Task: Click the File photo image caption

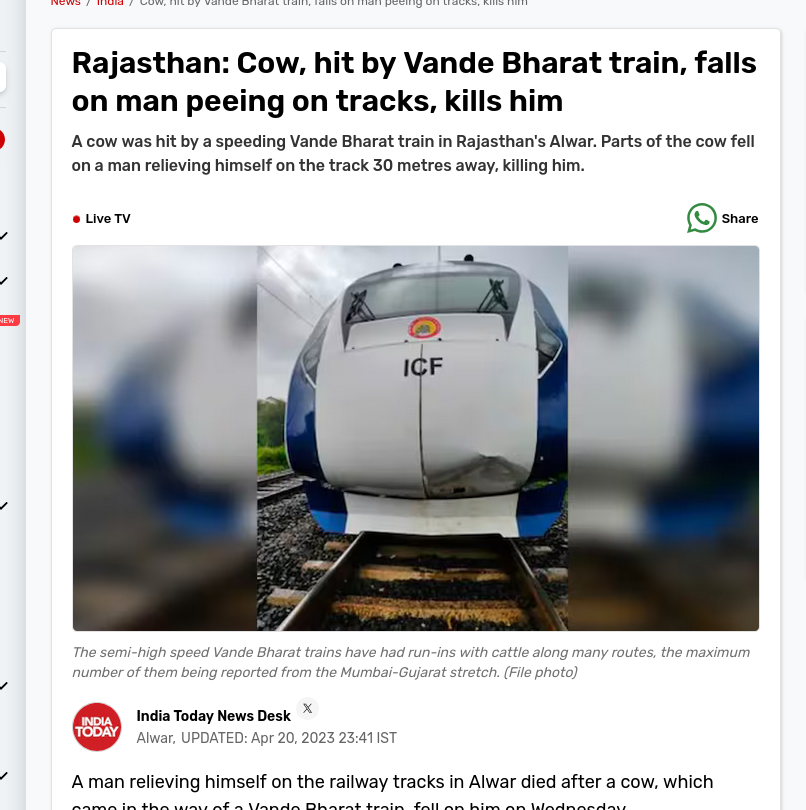Action: (411, 662)
